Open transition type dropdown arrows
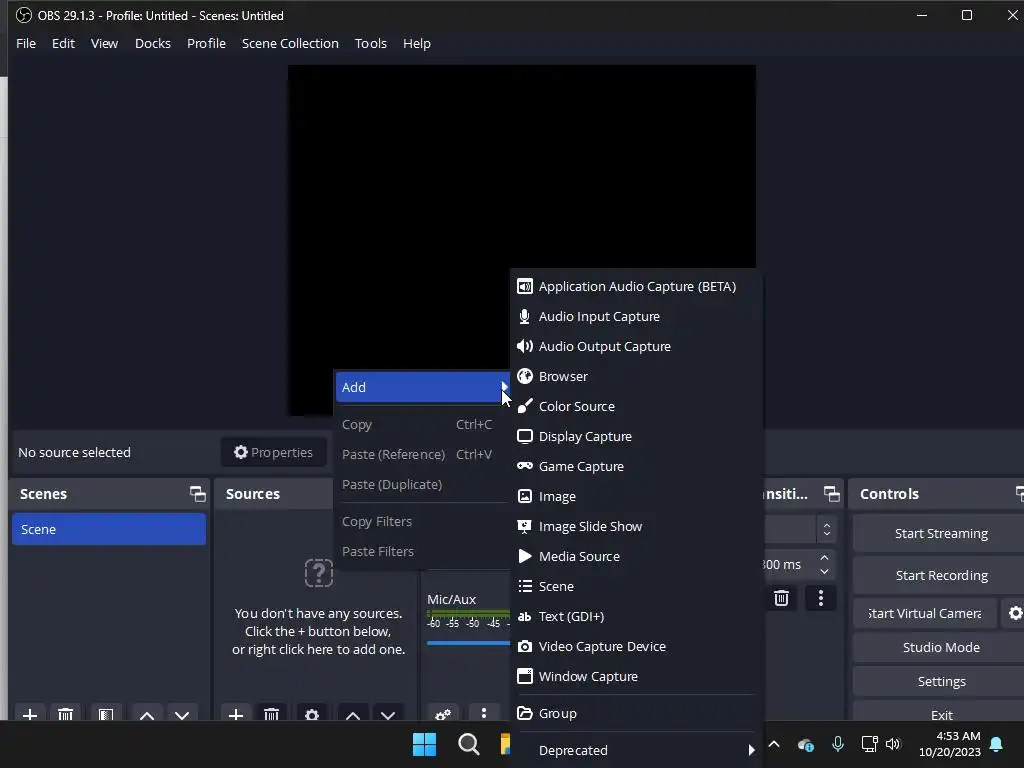Image resolution: width=1024 pixels, height=768 pixels. coord(827,530)
